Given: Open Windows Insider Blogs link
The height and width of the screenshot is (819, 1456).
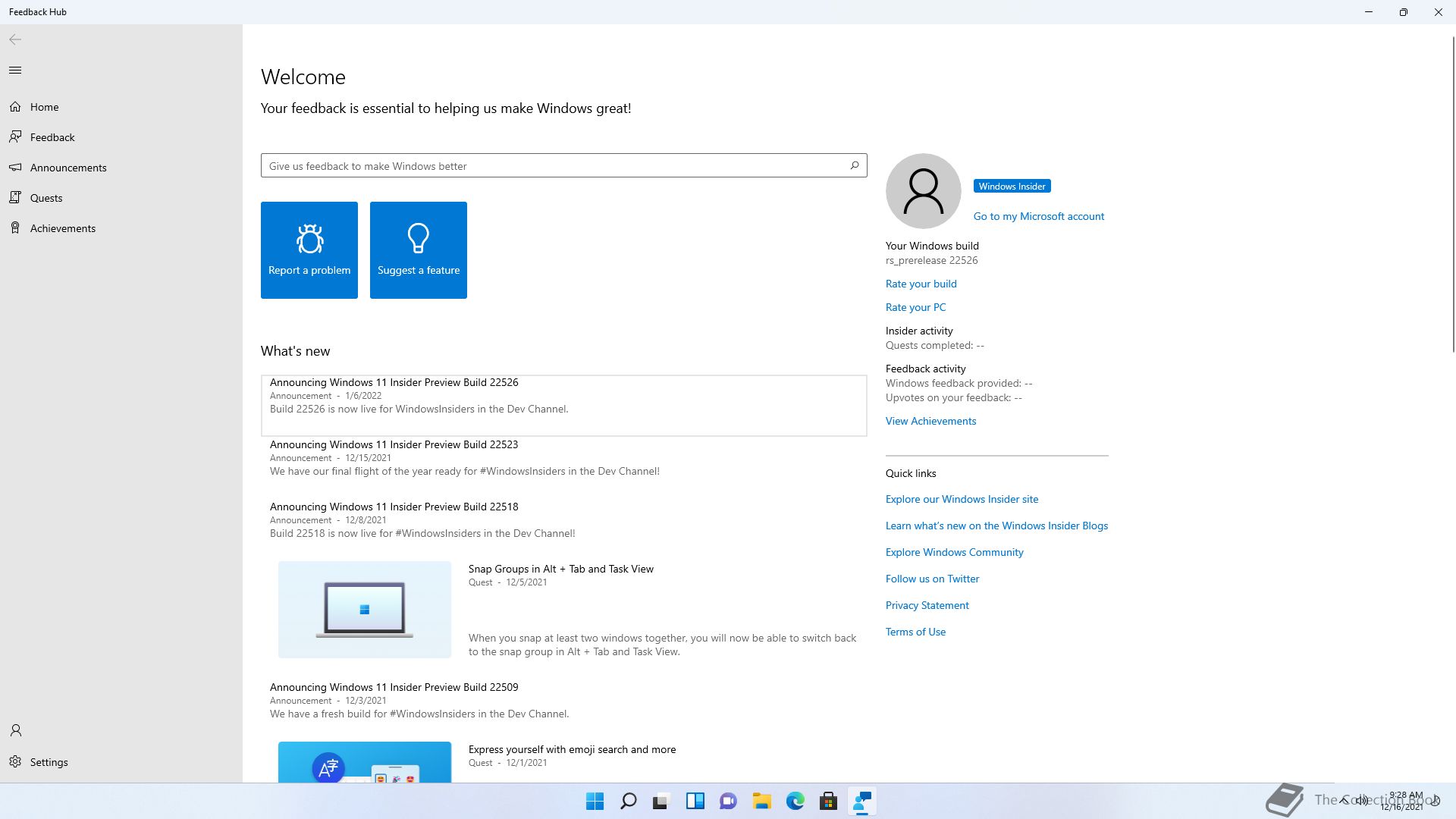Looking at the screenshot, I should coord(996,526).
